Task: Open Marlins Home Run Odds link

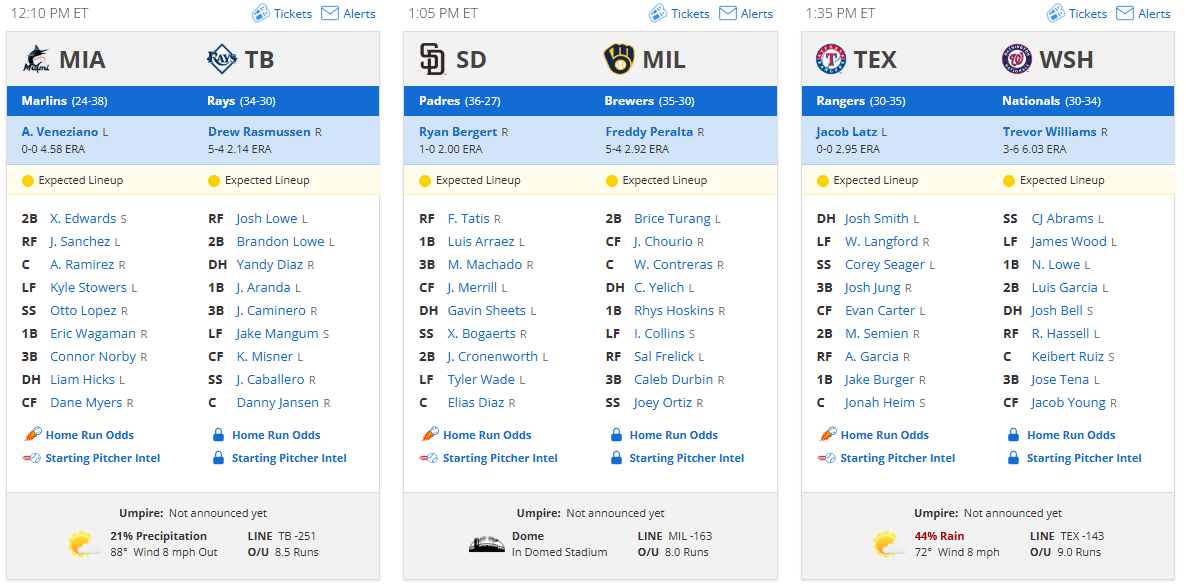Action: 89,435
